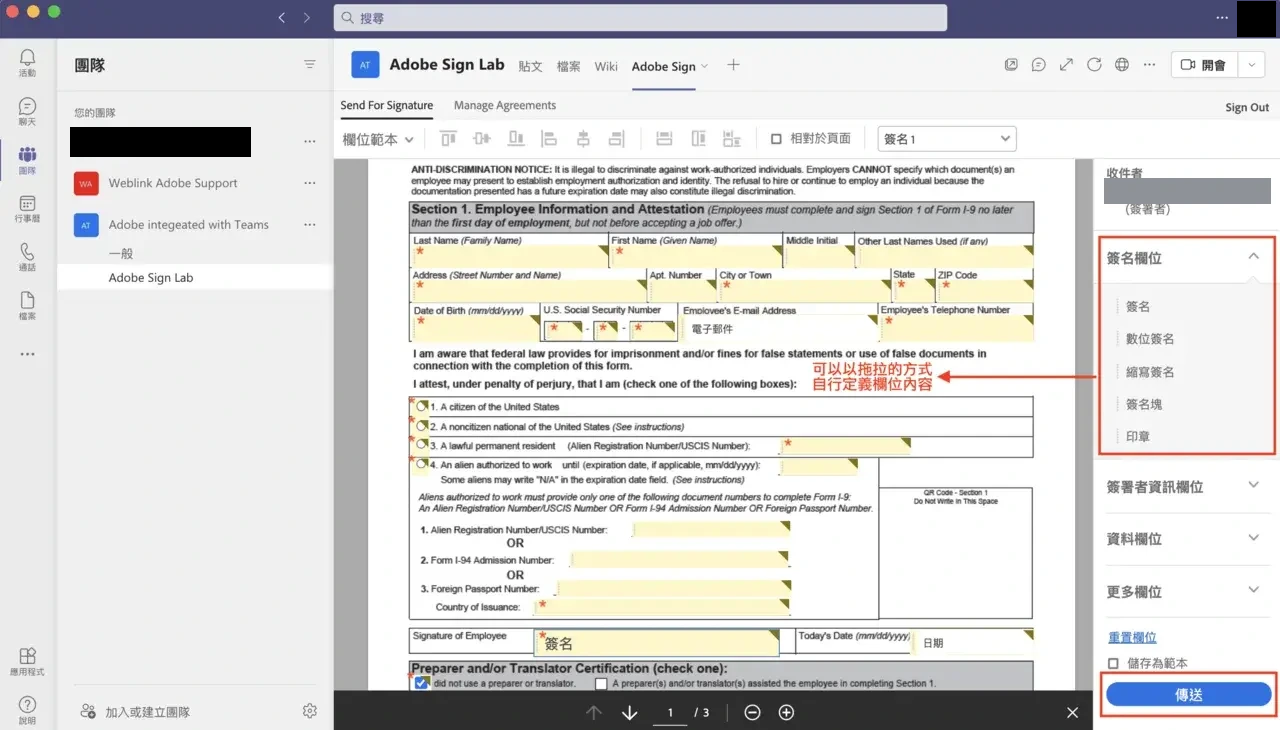This screenshot has height=730, width=1280.
Task: Click the teams list filter icon
Action: (310, 65)
